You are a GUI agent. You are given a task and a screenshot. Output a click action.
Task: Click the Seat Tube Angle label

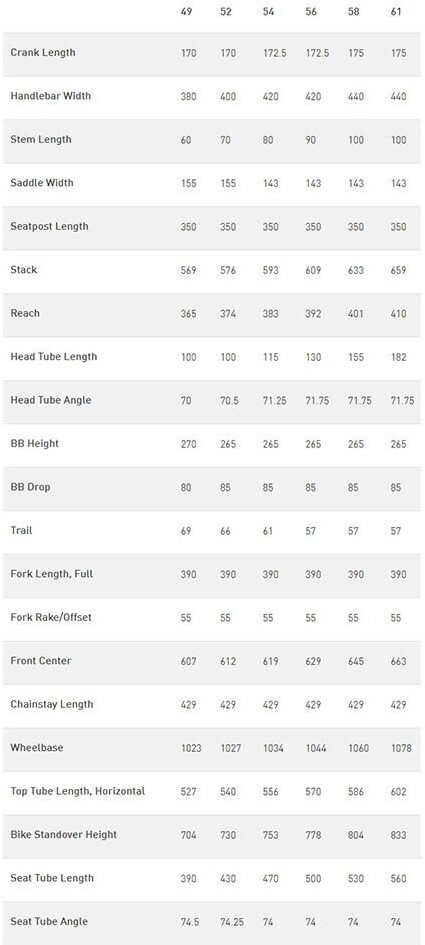click(x=49, y=921)
